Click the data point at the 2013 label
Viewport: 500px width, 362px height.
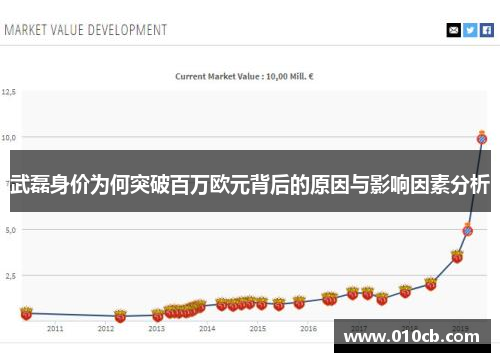coord(158,315)
